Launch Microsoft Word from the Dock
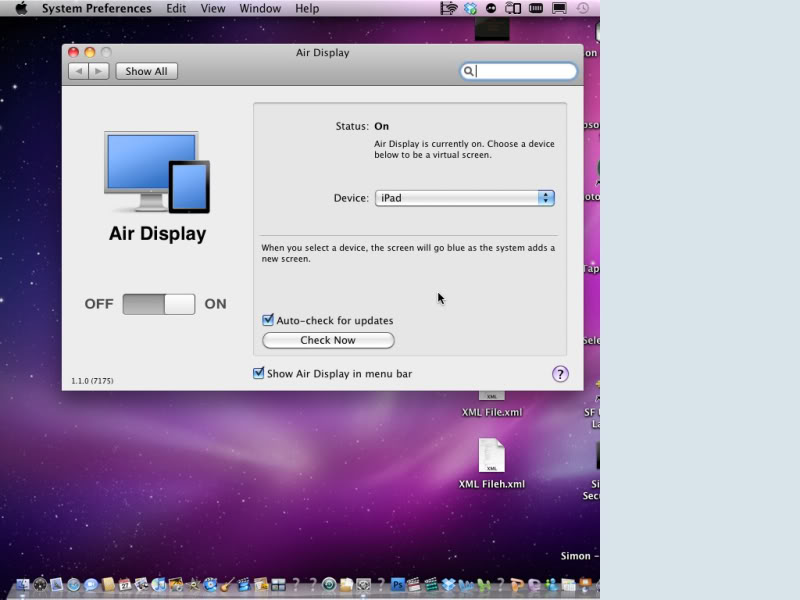The image size is (800, 600). [466, 585]
